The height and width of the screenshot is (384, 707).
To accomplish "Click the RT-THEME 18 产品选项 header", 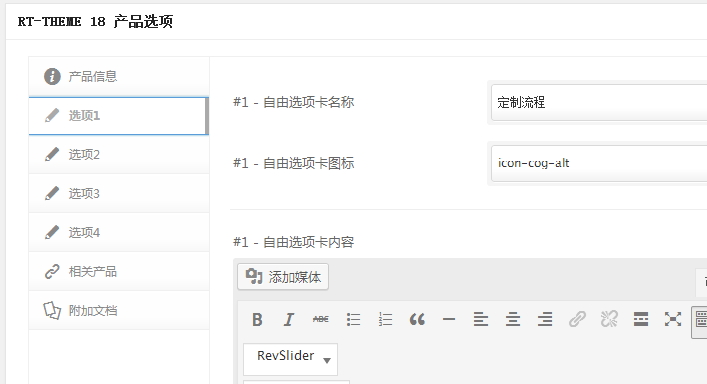I will (95, 22).
